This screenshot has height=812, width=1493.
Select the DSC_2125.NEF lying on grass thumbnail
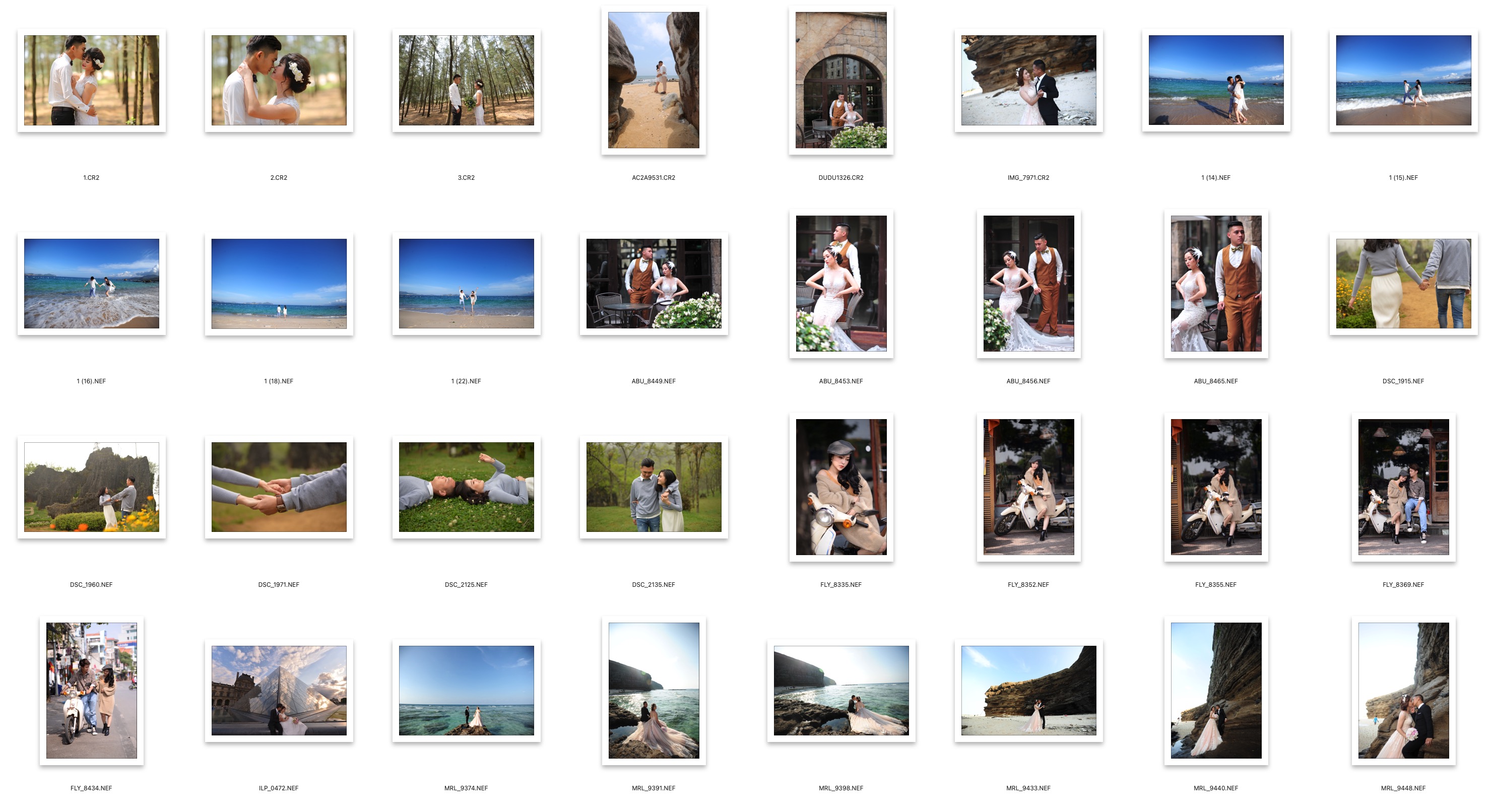tap(466, 488)
